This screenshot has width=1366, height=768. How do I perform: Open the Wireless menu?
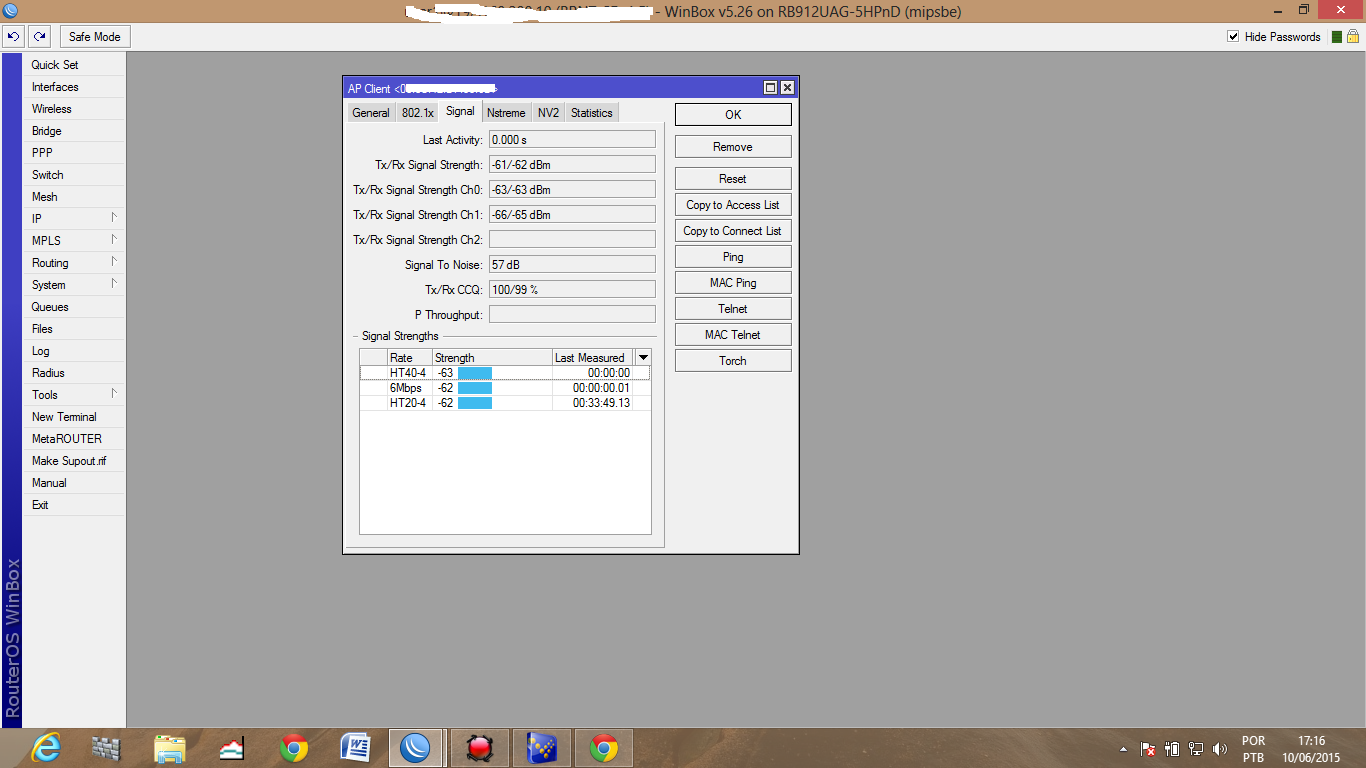[x=75, y=109]
